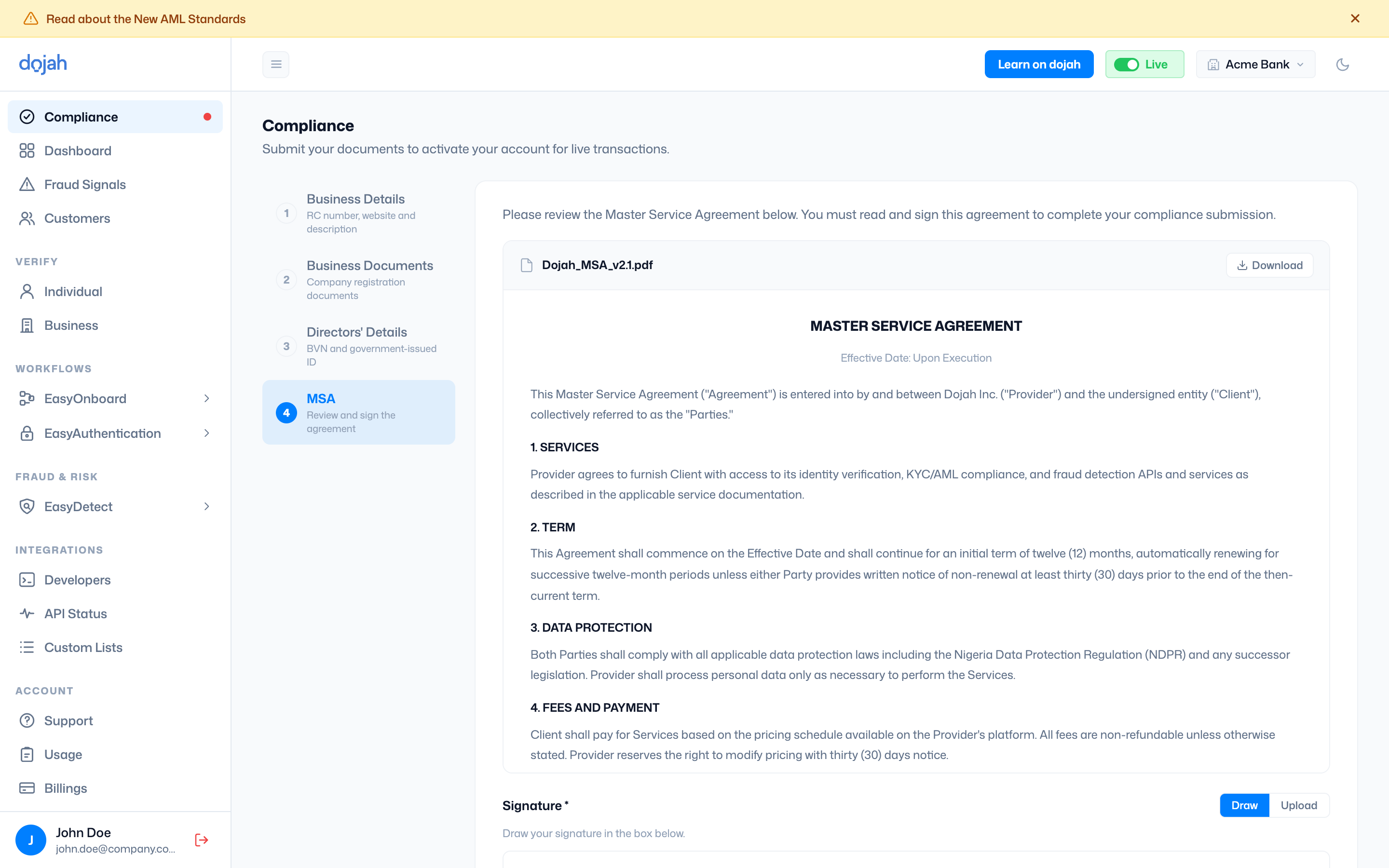Open the Support page
The height and width of the screenshot is (868, 1389).
pyautogui.click(x=115, y=720)
